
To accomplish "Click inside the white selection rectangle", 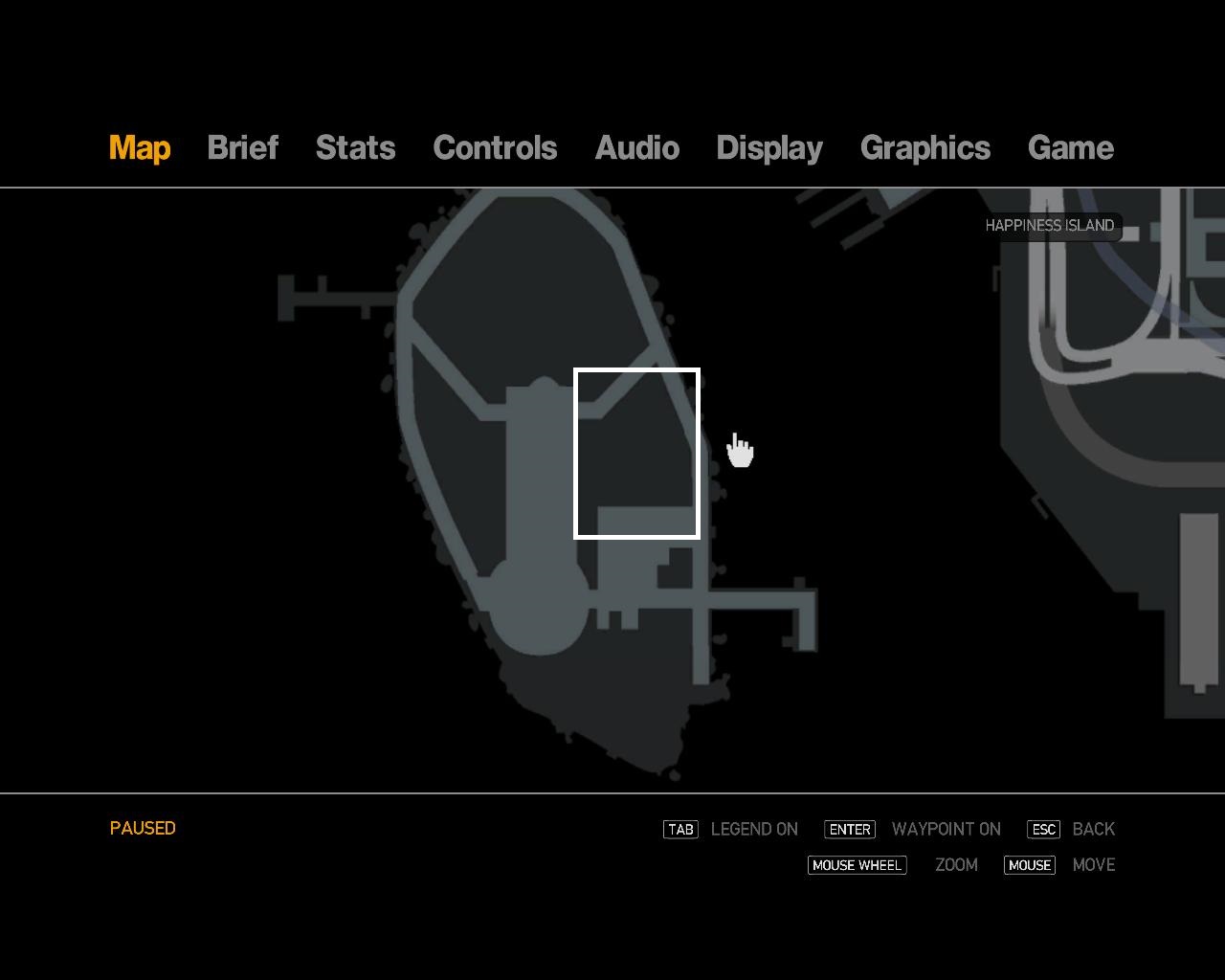I will click(x=636, y=453).
